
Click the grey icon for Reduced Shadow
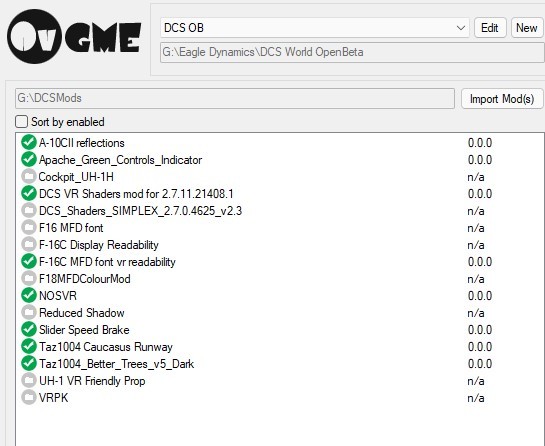[x=29, y=313]
